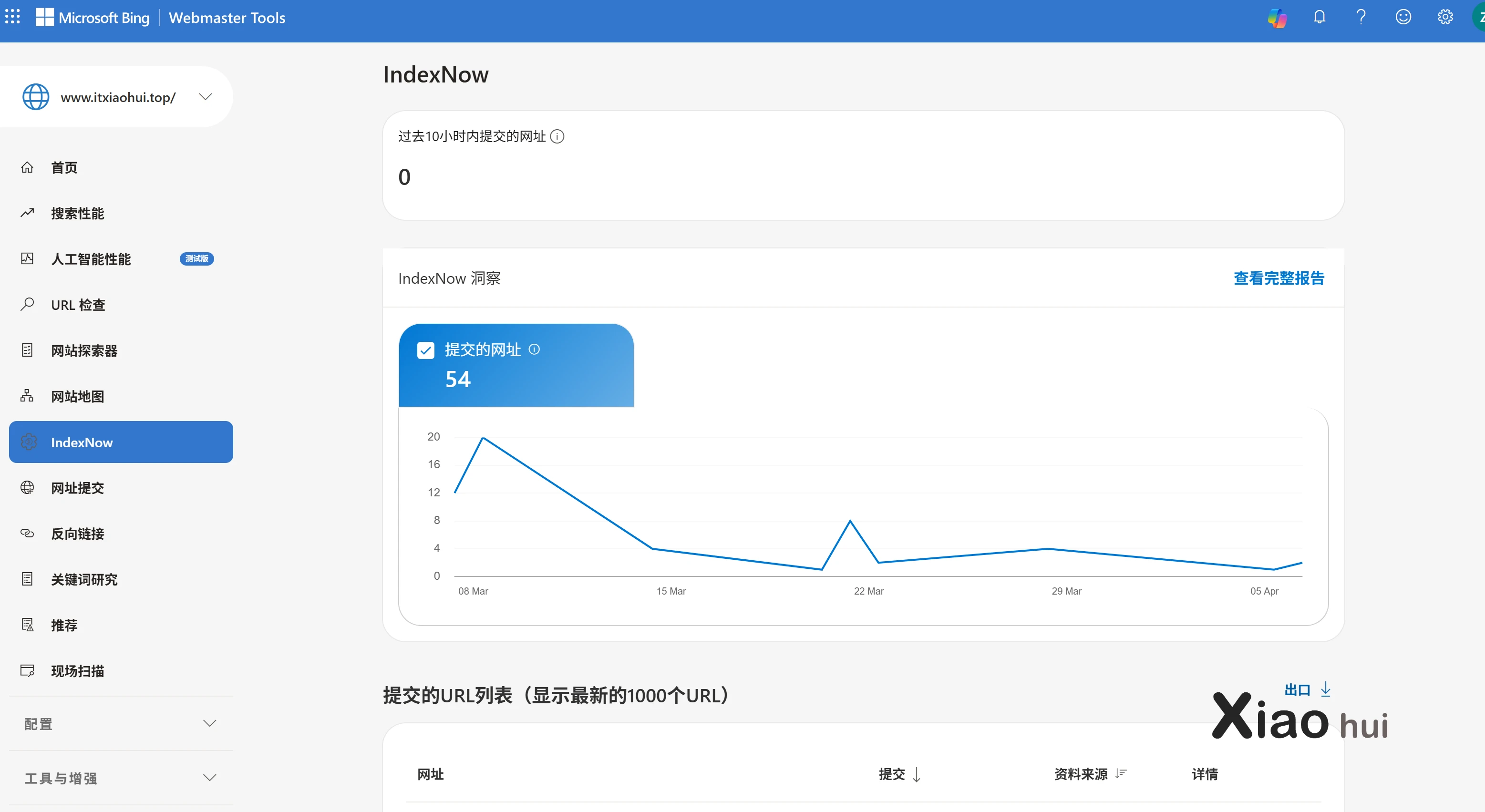
Task: Click info icon beside 过去10小时内提交的网址
Action: coord(557,136)
